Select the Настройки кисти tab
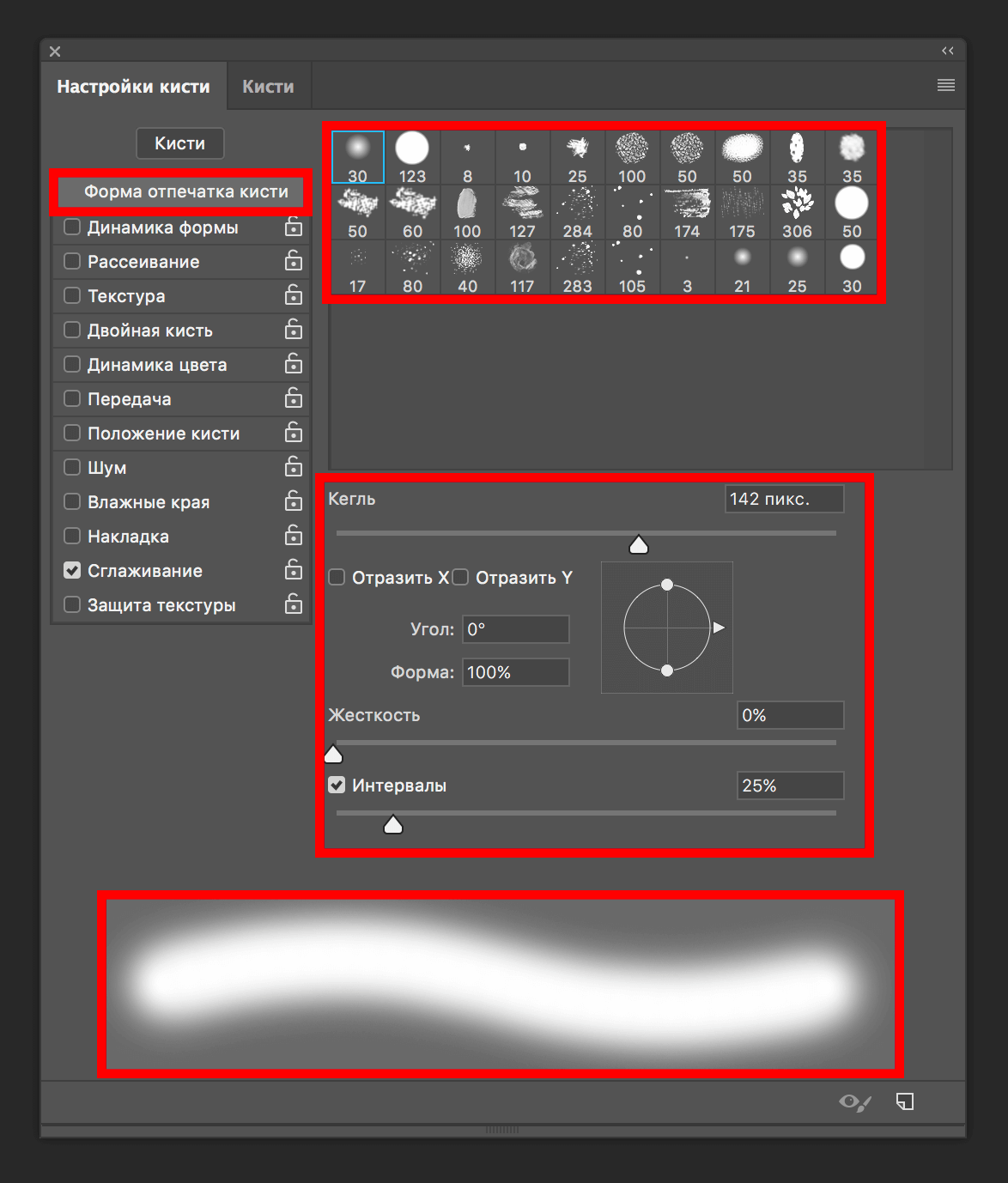This screenshot has width=1008, height=1183. (133, 87)
